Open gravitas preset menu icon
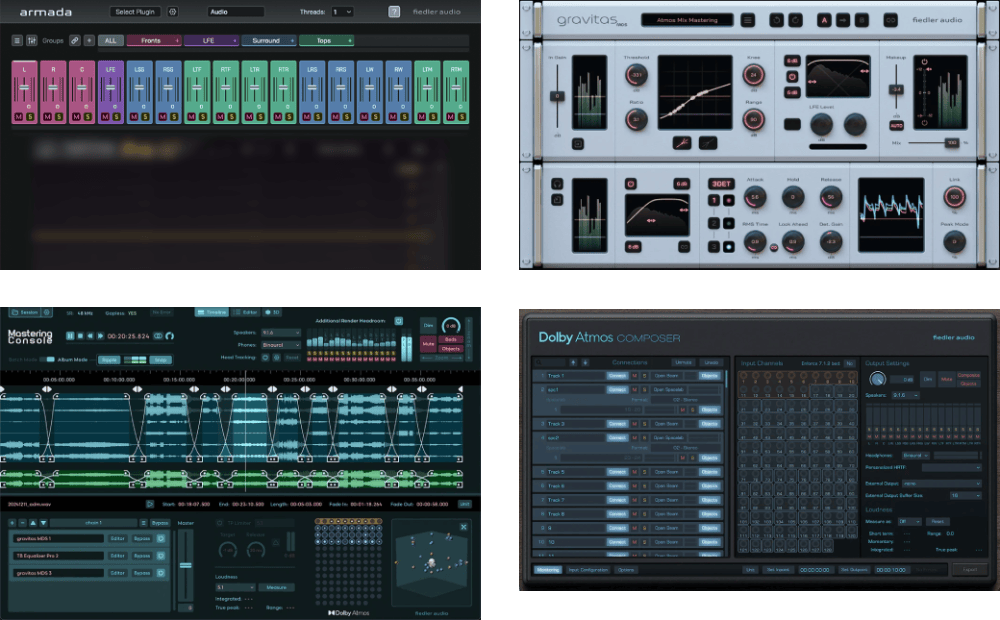1000x620 pixels. (748, 20)
